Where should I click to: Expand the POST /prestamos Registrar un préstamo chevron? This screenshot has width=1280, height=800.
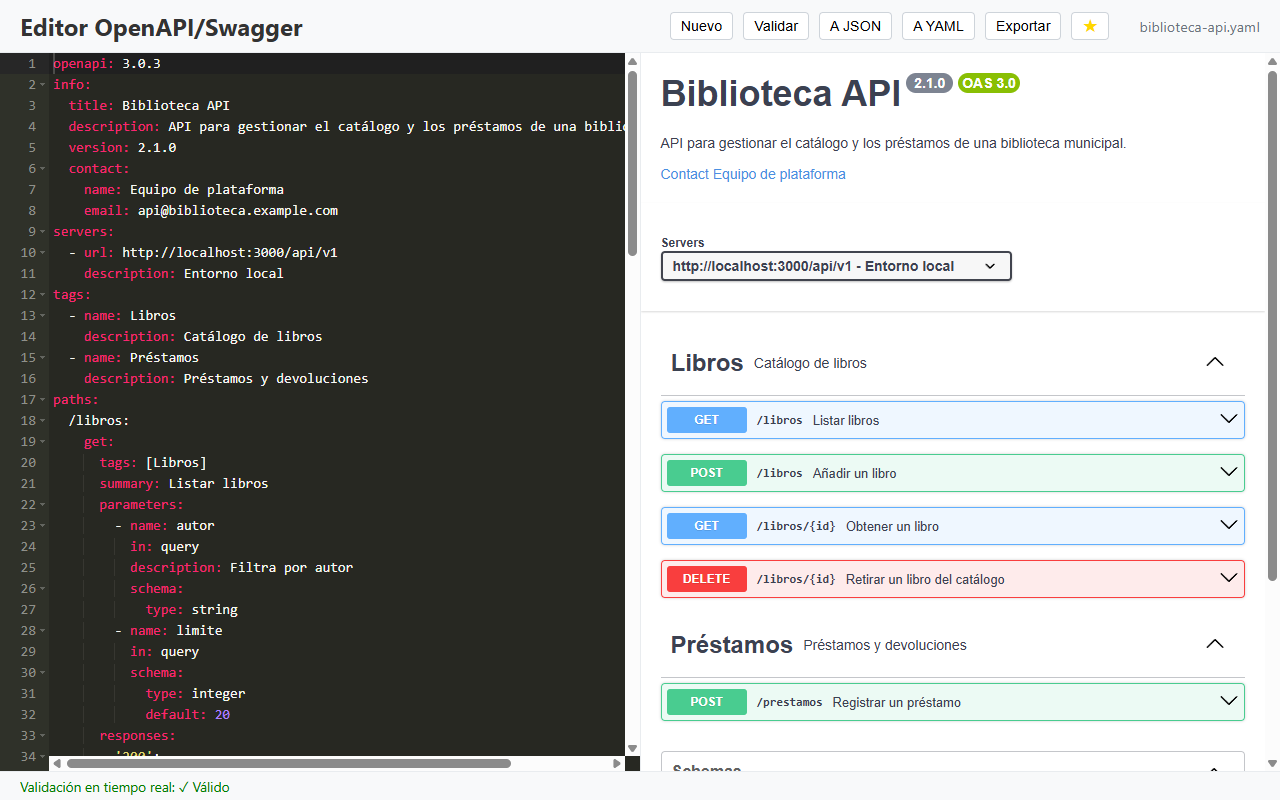coord(1229,701)
